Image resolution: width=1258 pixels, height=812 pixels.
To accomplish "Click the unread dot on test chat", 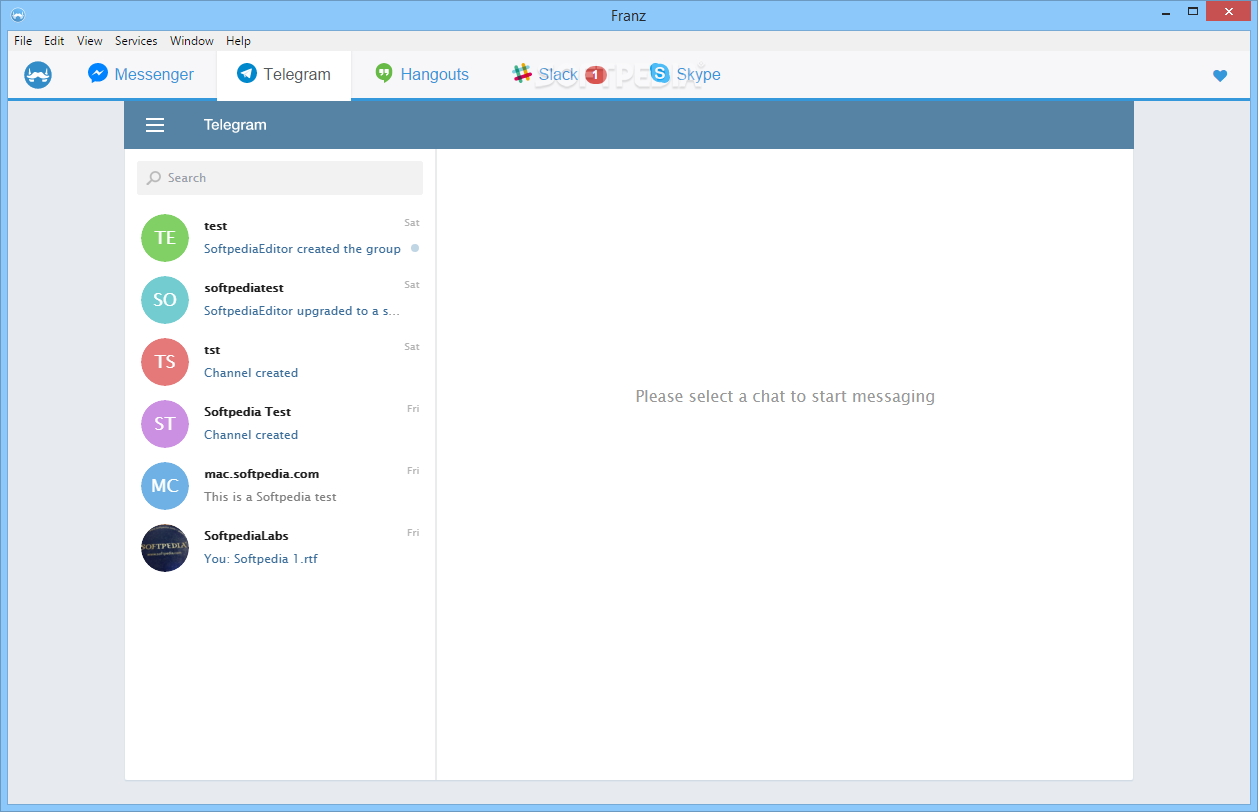I will click(415, 248).
